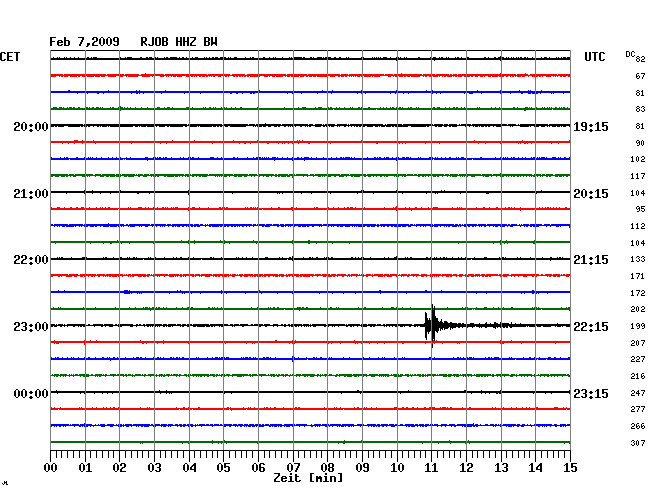Select the minute axis label "03"
Image resolution: width=650 pixels, height=494 pixels.
[x=154, y=468]
